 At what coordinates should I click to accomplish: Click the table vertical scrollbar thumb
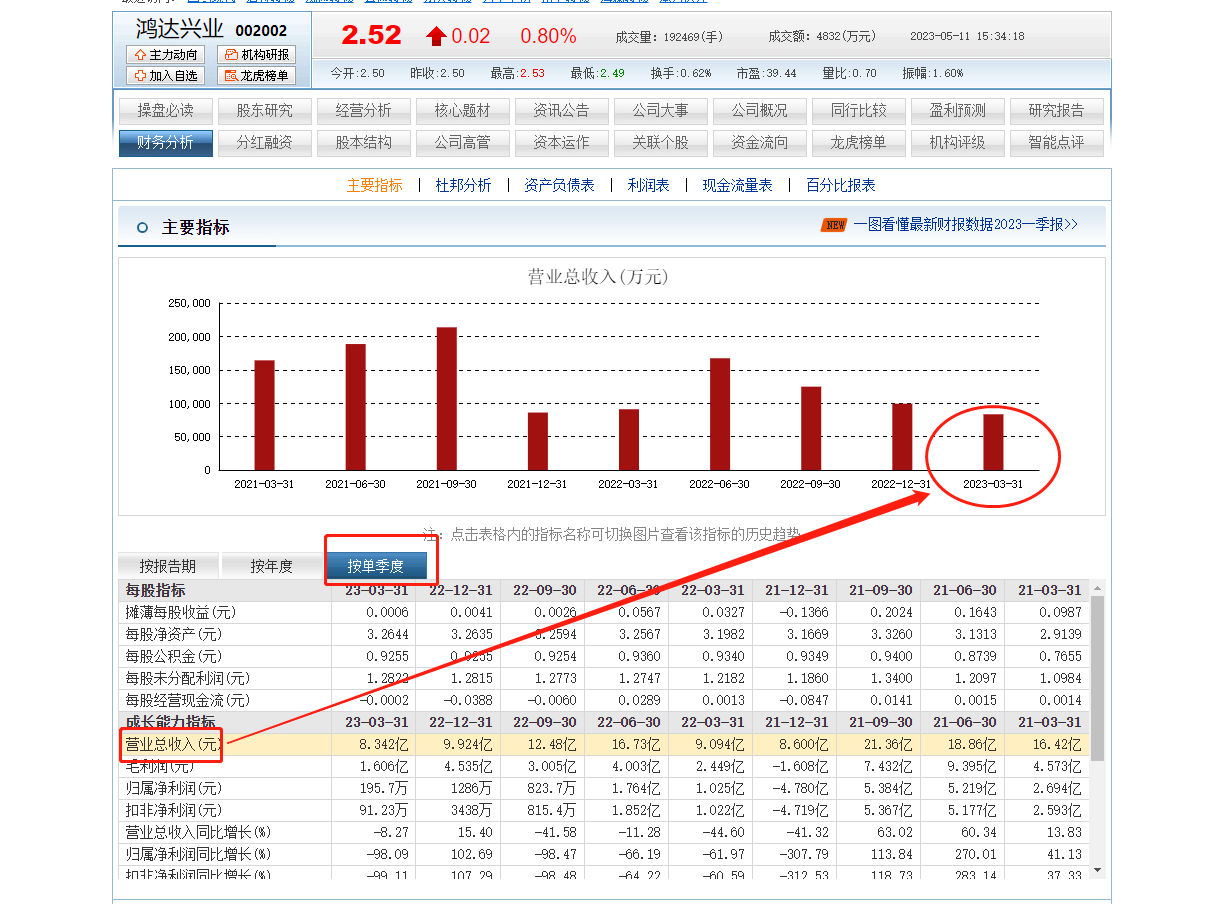tap(1097, 680)
